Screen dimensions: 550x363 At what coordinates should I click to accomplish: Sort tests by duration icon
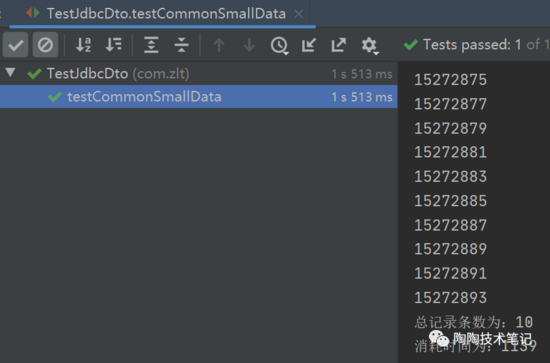[x=113, y=45]
